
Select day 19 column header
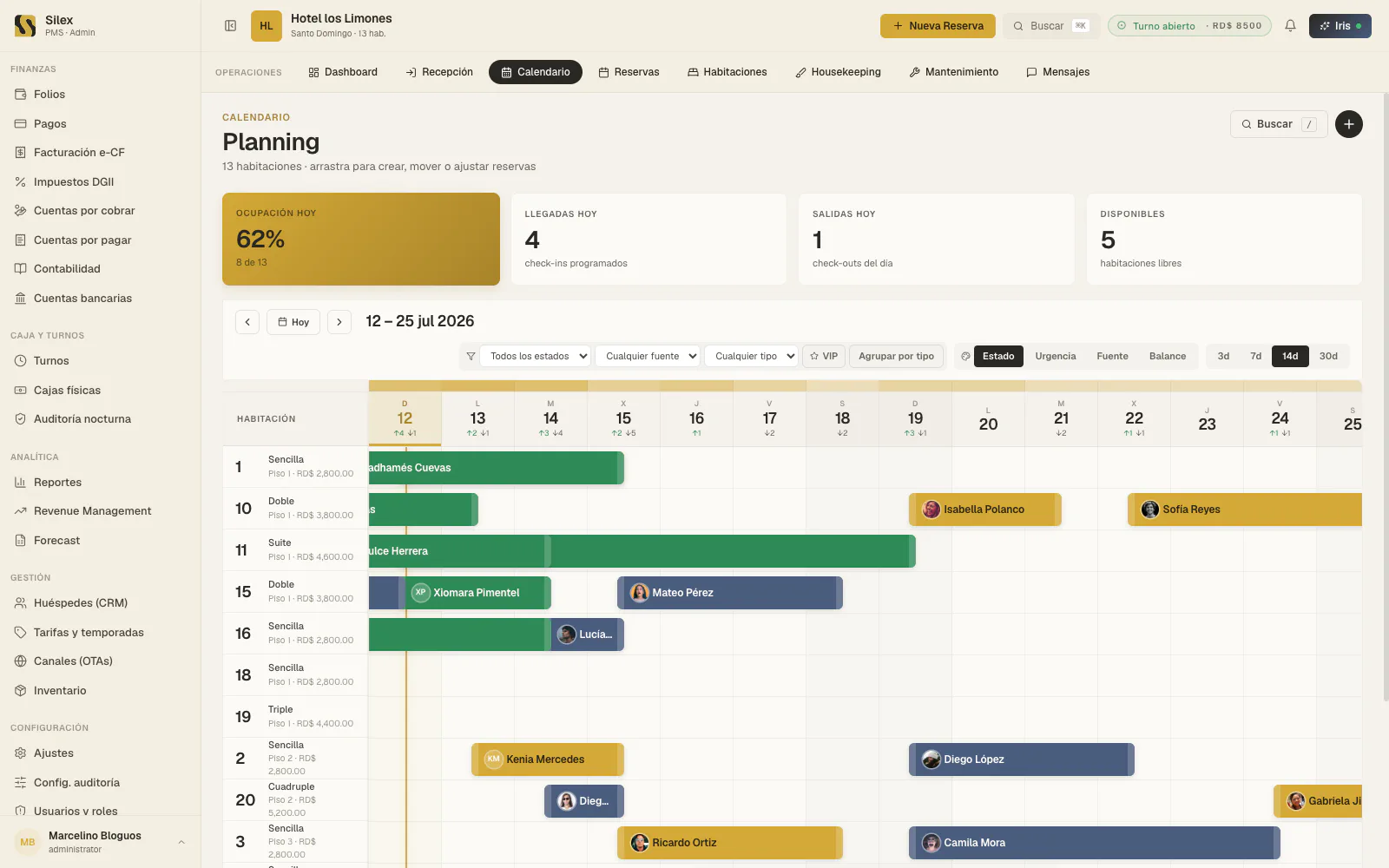(915, 418)
